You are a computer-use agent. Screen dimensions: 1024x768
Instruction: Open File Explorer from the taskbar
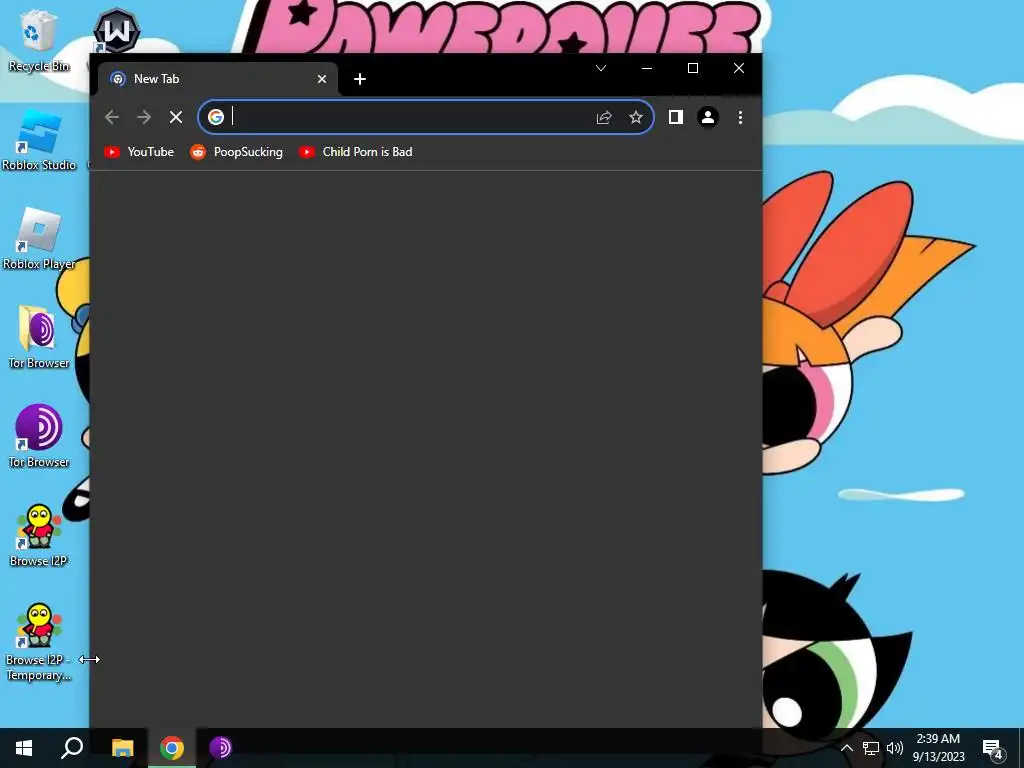122,748
